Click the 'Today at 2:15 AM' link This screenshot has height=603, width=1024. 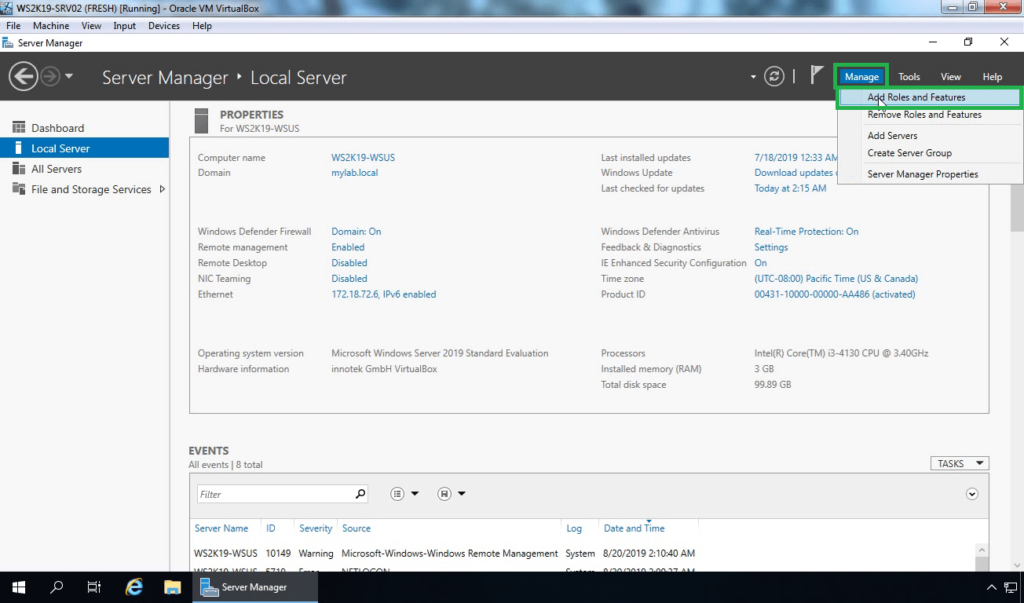click(790, 189)
